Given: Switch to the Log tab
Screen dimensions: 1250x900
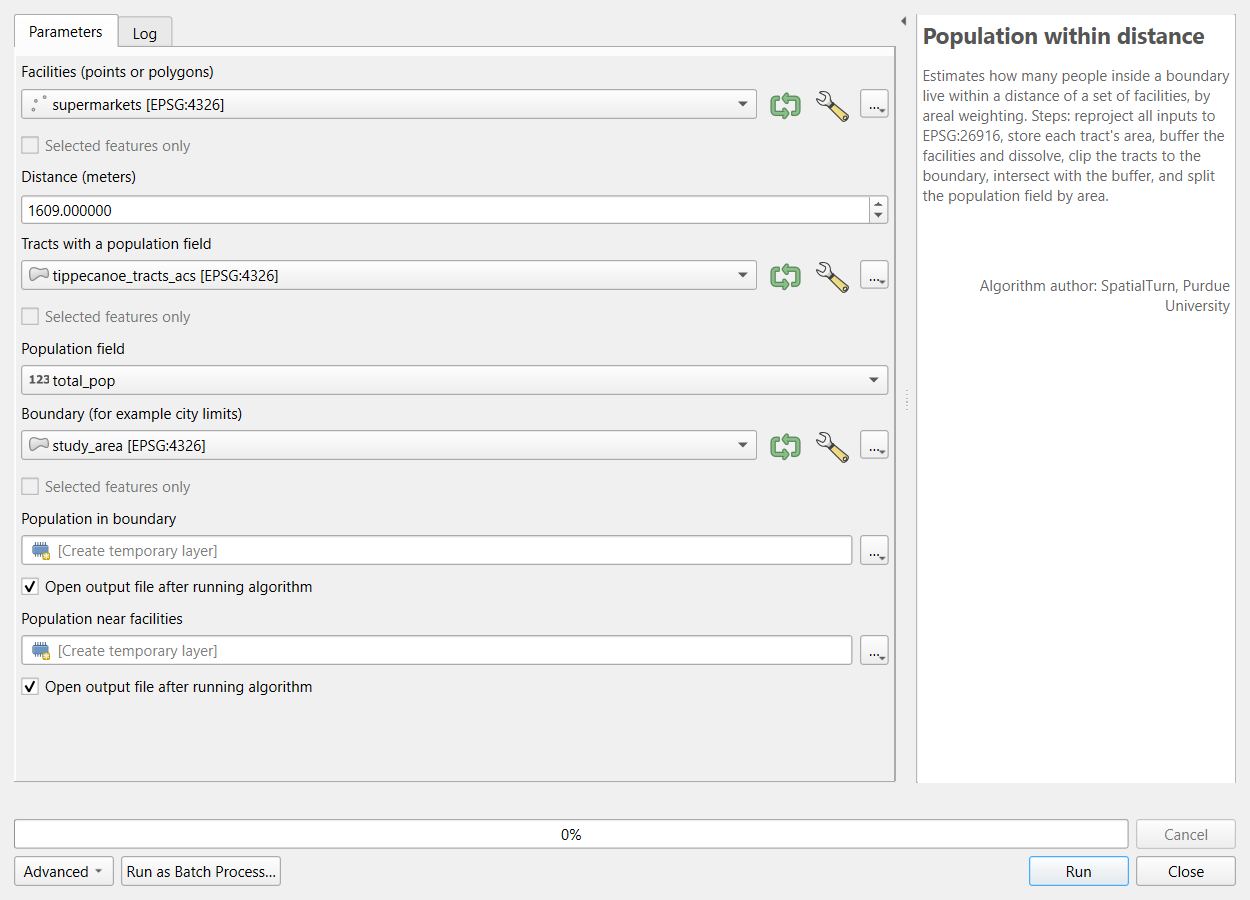Looking at the screenshot, I should 145,33.
